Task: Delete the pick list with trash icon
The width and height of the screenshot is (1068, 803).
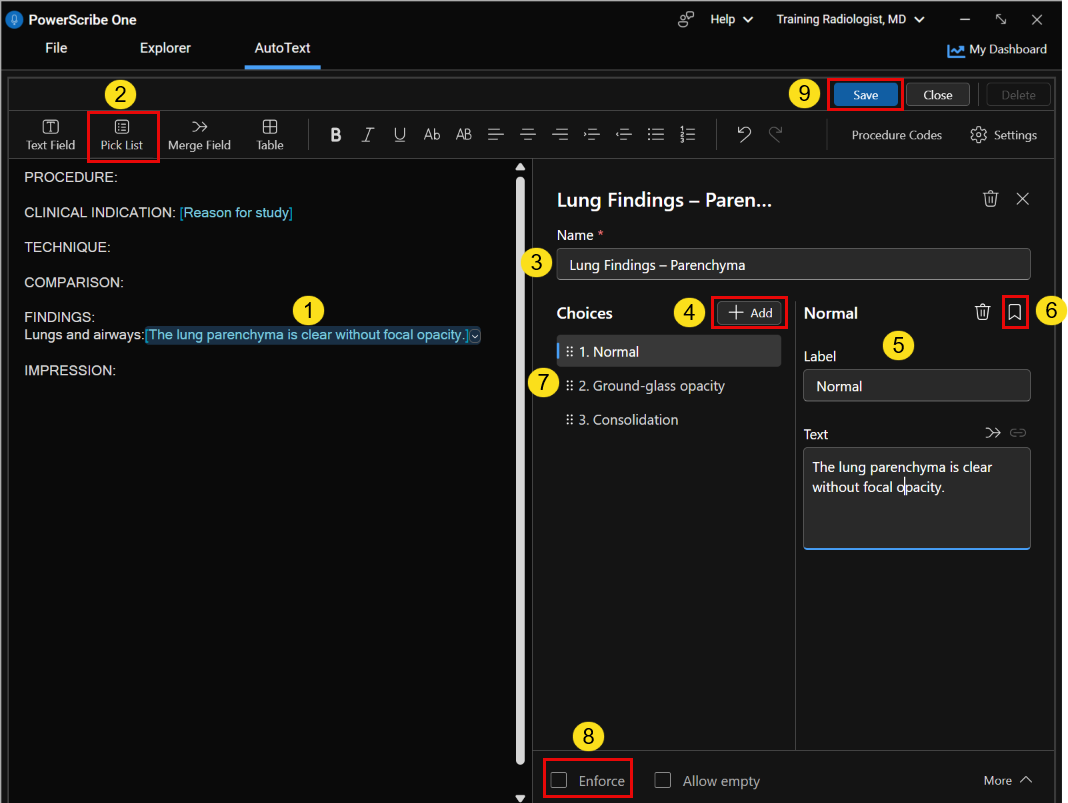Action: 990,199
